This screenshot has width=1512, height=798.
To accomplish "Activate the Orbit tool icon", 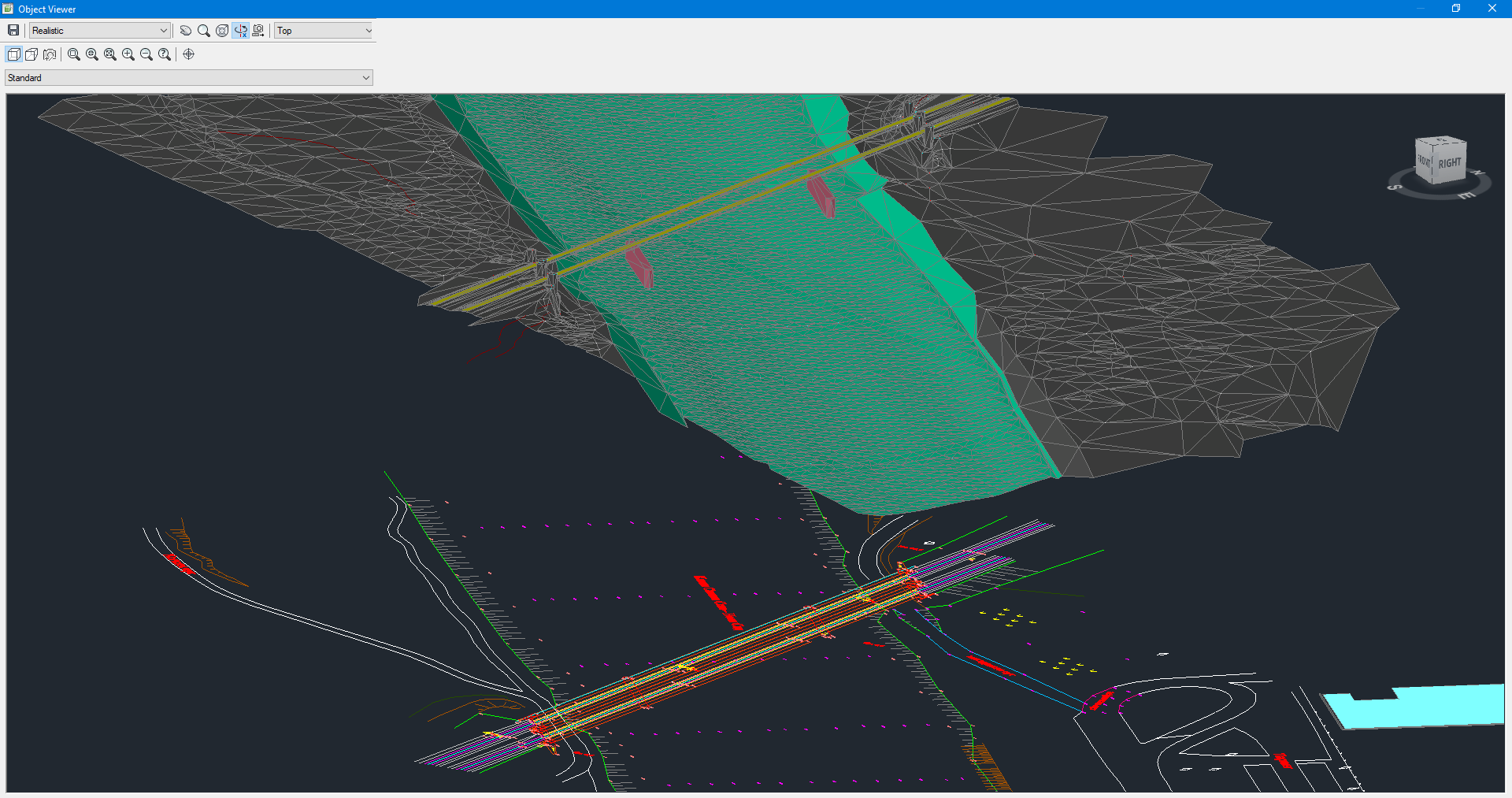I will coord(222,31).
